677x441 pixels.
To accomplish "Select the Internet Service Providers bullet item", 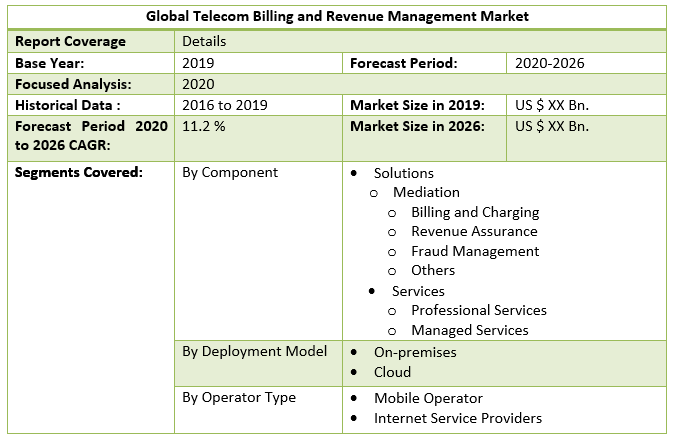I will click(x=458, y=418).
